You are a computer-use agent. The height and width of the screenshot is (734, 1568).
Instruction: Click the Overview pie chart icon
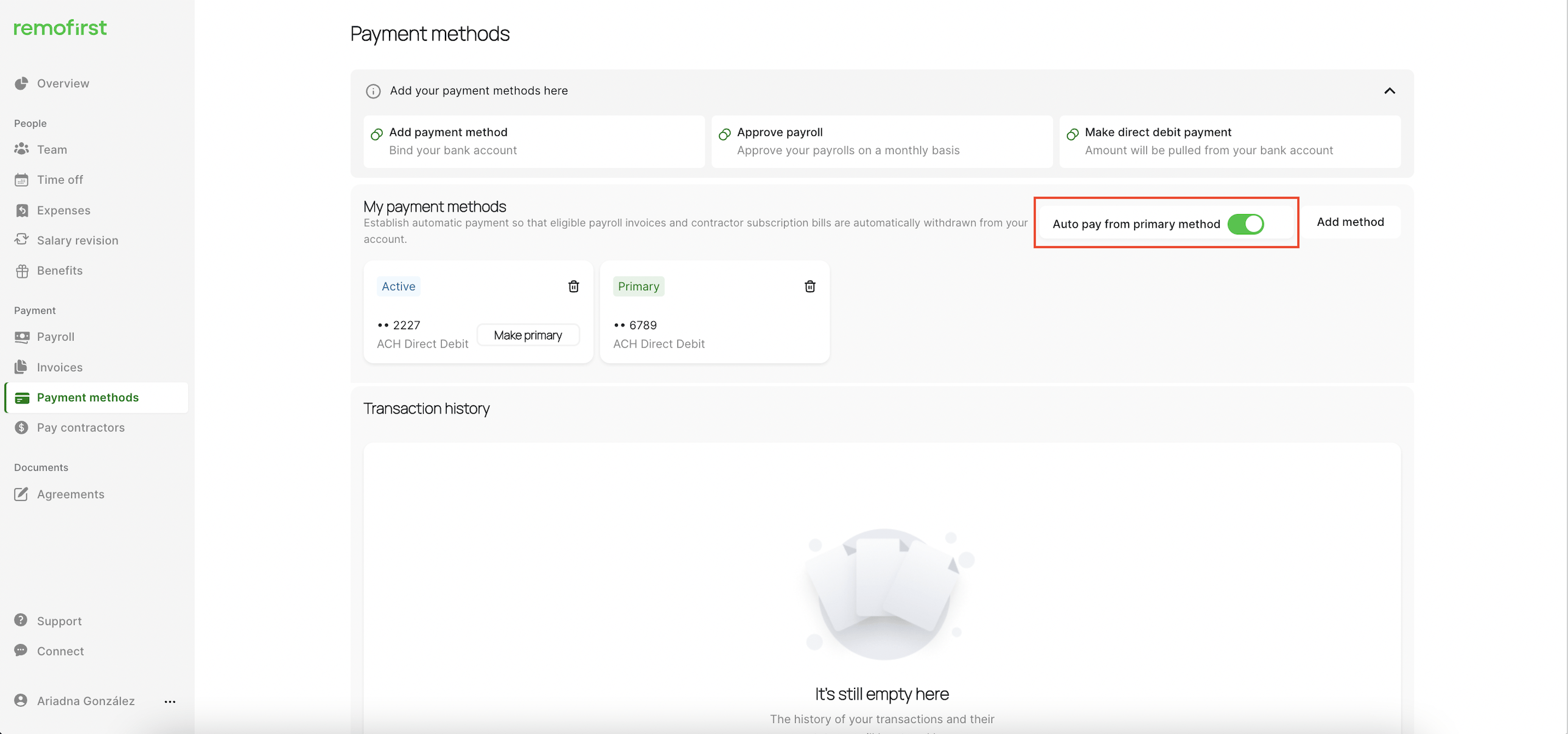click(21, 83)
